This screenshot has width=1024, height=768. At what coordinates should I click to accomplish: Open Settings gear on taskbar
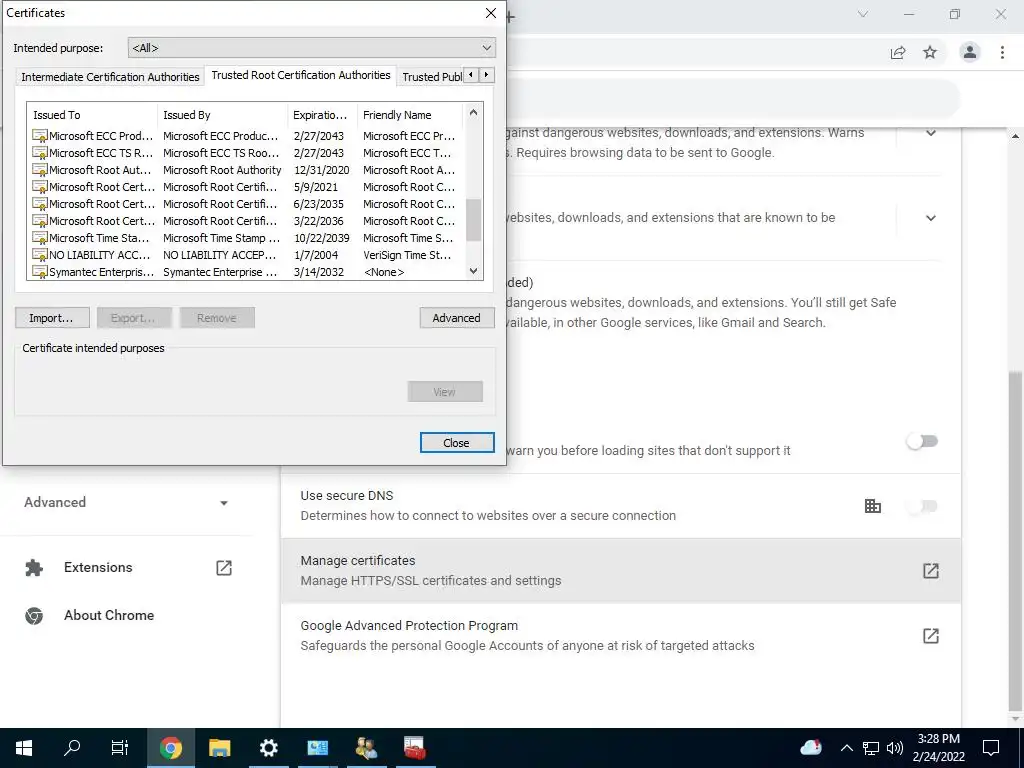[268, 748]
